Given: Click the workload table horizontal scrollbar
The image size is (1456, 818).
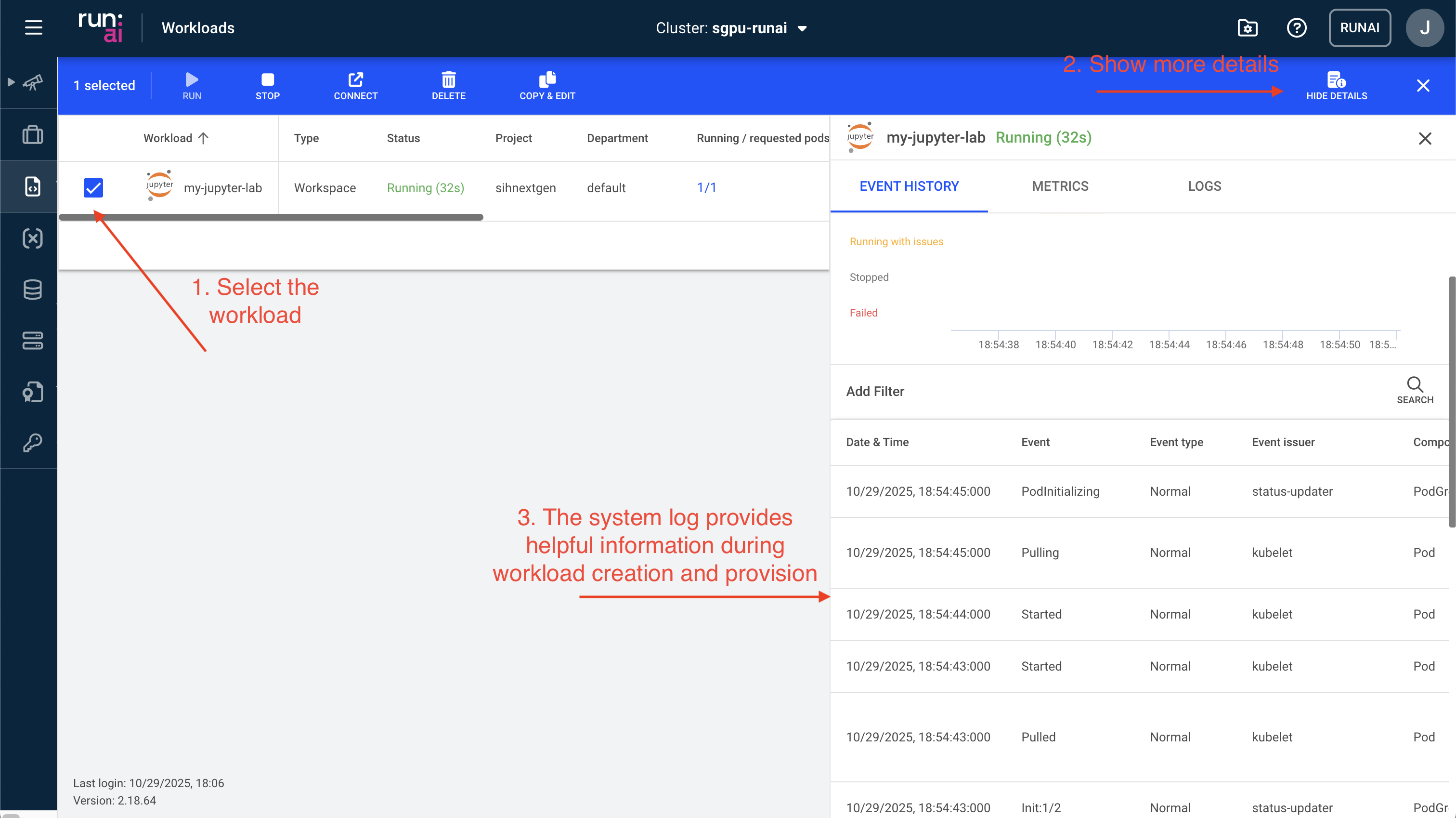Looking at the screenshot, I should pyautogui.click(x=270, y=217).
